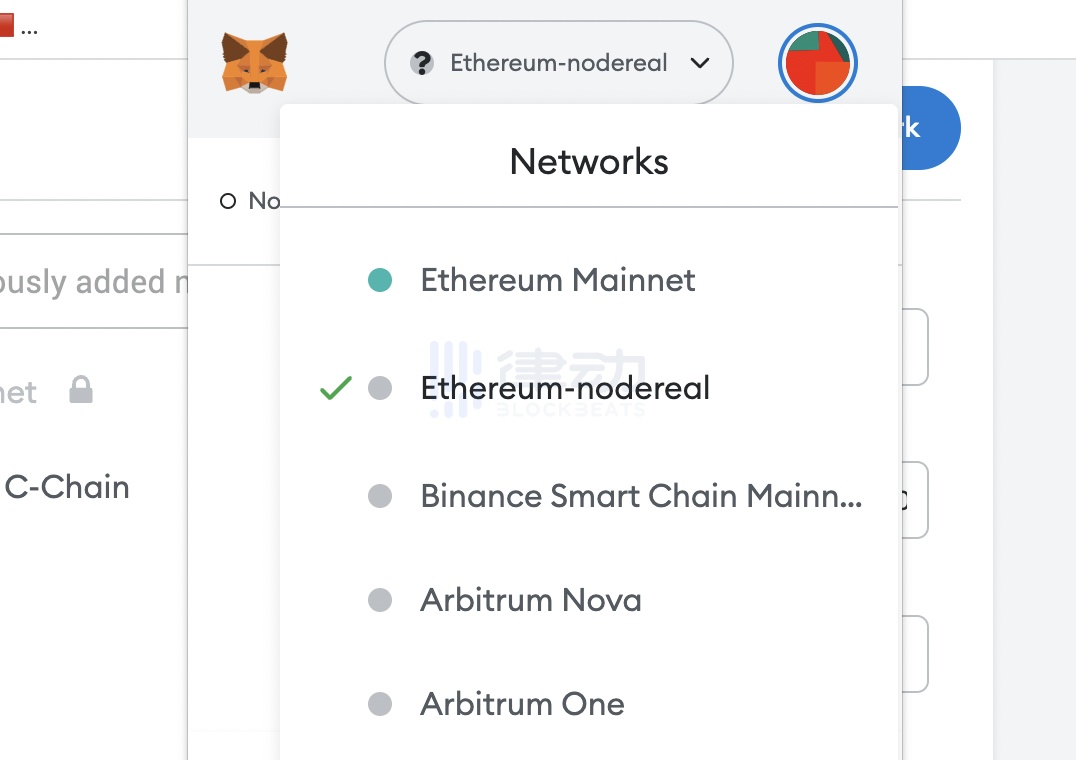Expand the Ethereum-nodereal network selector dropdown
The image size is (1076, 760).
tap(558, 63)
